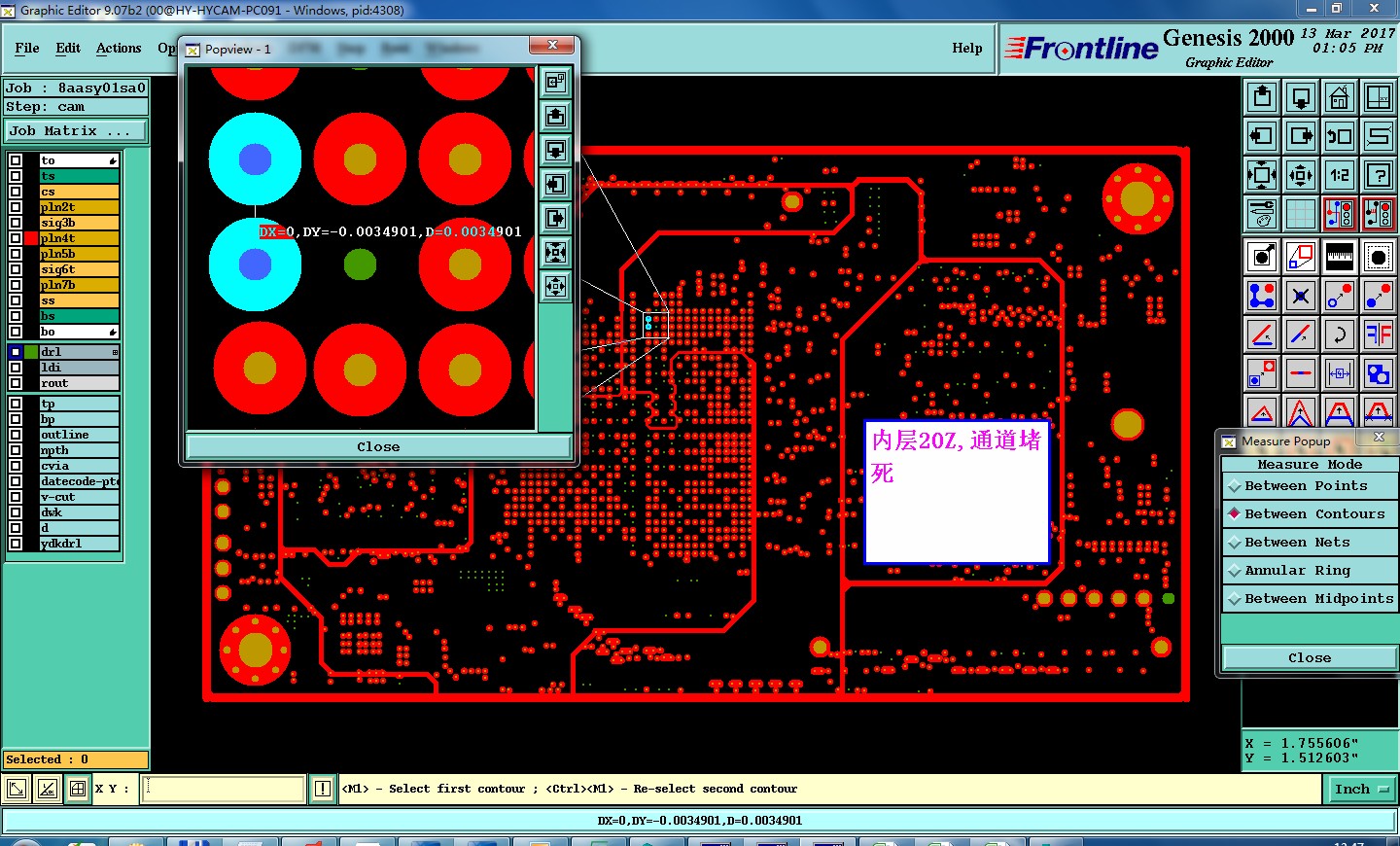Viewport: 1400px width, 846px height.
Task: Expand the drl layer plus marker
Action: (115, 352)
